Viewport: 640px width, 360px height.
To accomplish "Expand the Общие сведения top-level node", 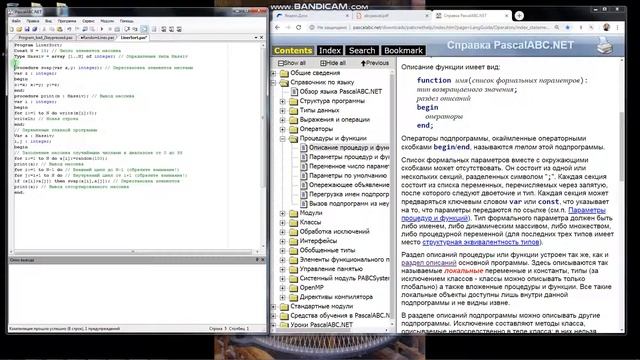I will point(274,73).
